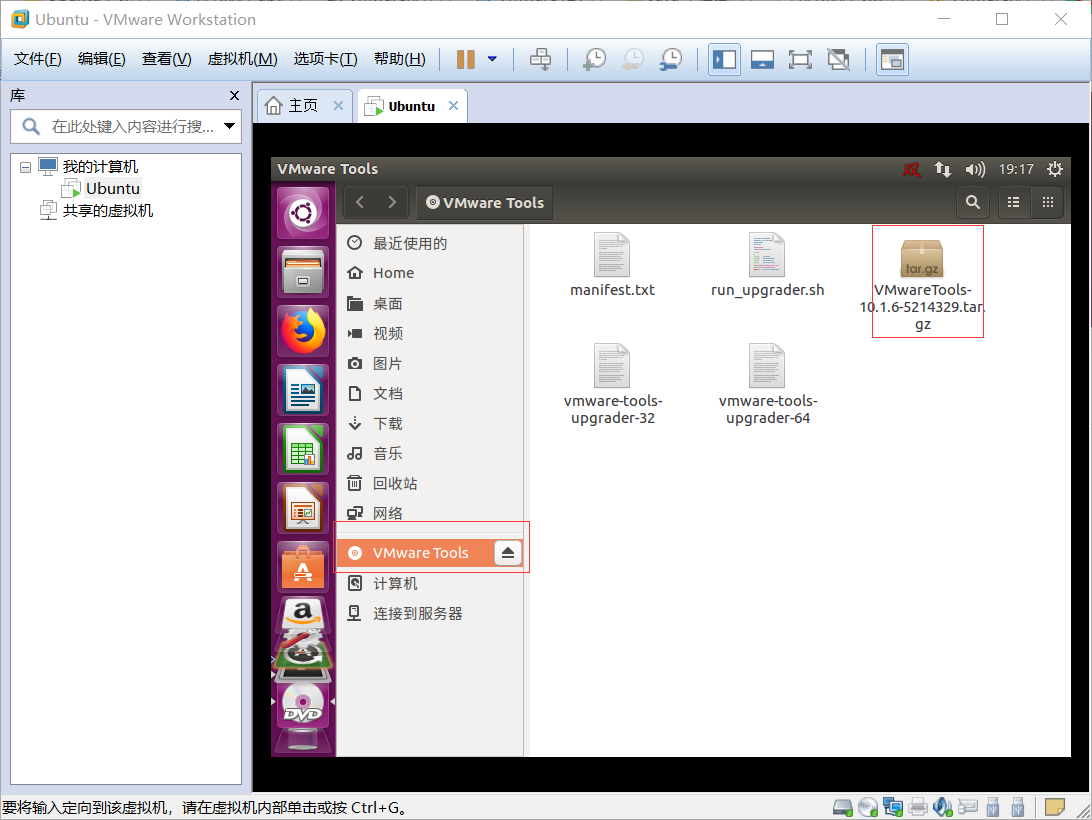The width and height of the screenshot is (1092, 820).
Task: Click the VMware Tools path bar button
Action: pyautogui.click(x=485, y=203)
